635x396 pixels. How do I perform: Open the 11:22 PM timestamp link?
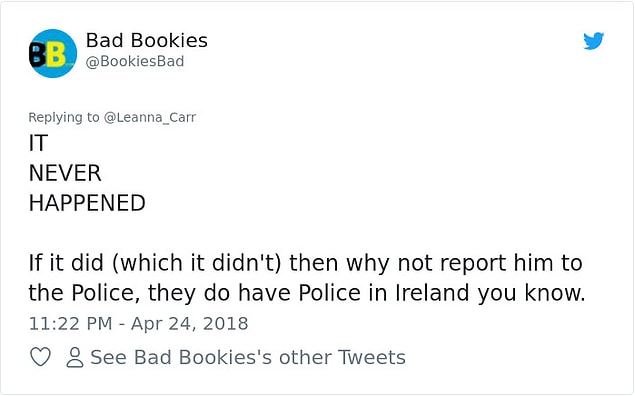70,324
